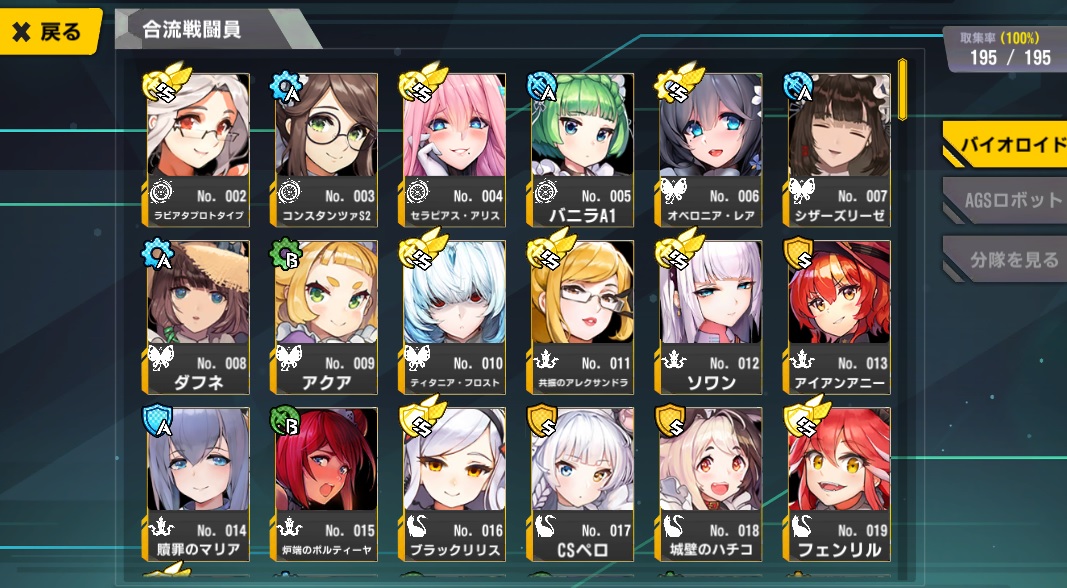The height and width of the screenshot is (588, 1067).
Task: Click the SS rank badge on ラビアタプロトタイプ
Action: point(163,83)
